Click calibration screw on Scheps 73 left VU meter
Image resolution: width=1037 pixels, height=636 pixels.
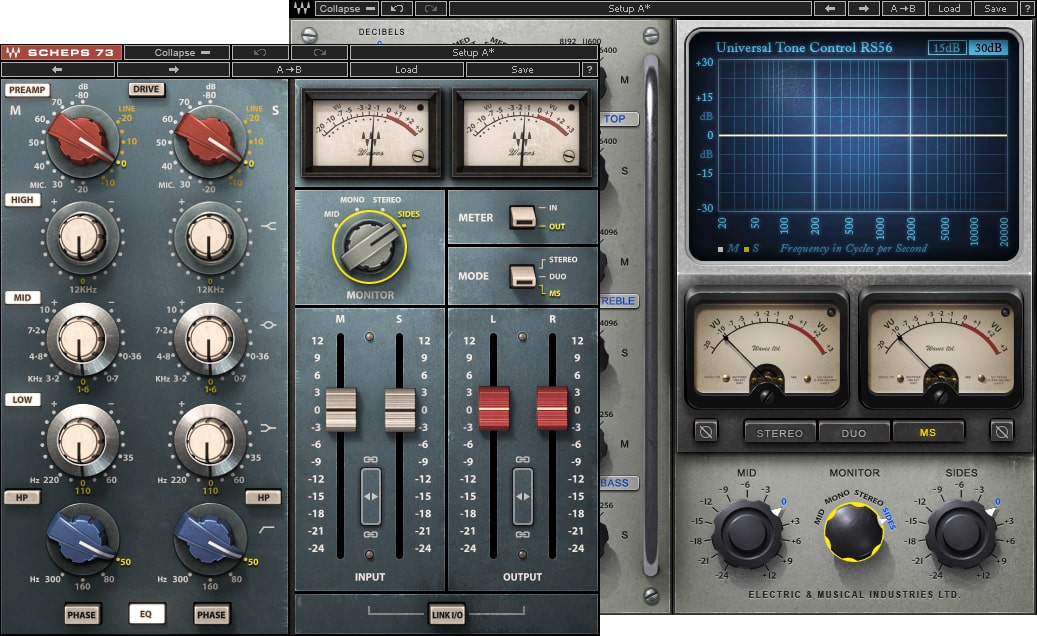click(x=417, y=156)
